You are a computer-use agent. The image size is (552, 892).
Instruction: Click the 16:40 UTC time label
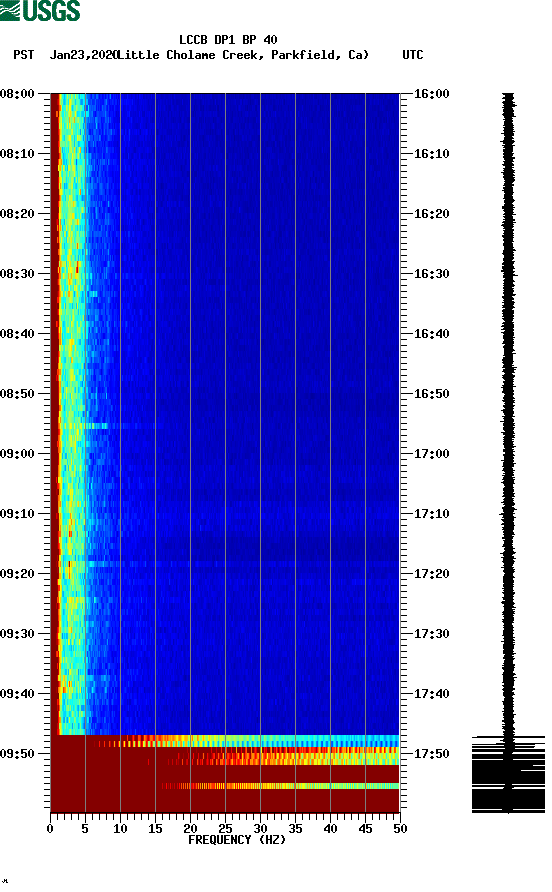[431, 333]
